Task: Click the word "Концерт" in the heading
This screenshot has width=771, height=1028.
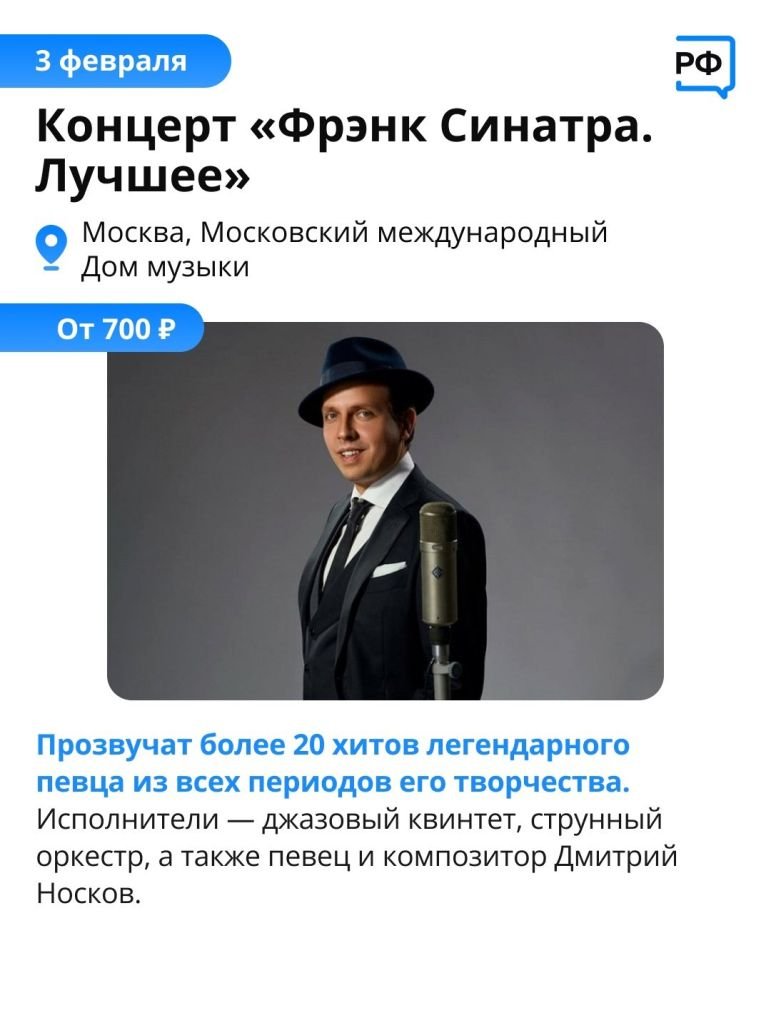Action: tap(136, 126)
